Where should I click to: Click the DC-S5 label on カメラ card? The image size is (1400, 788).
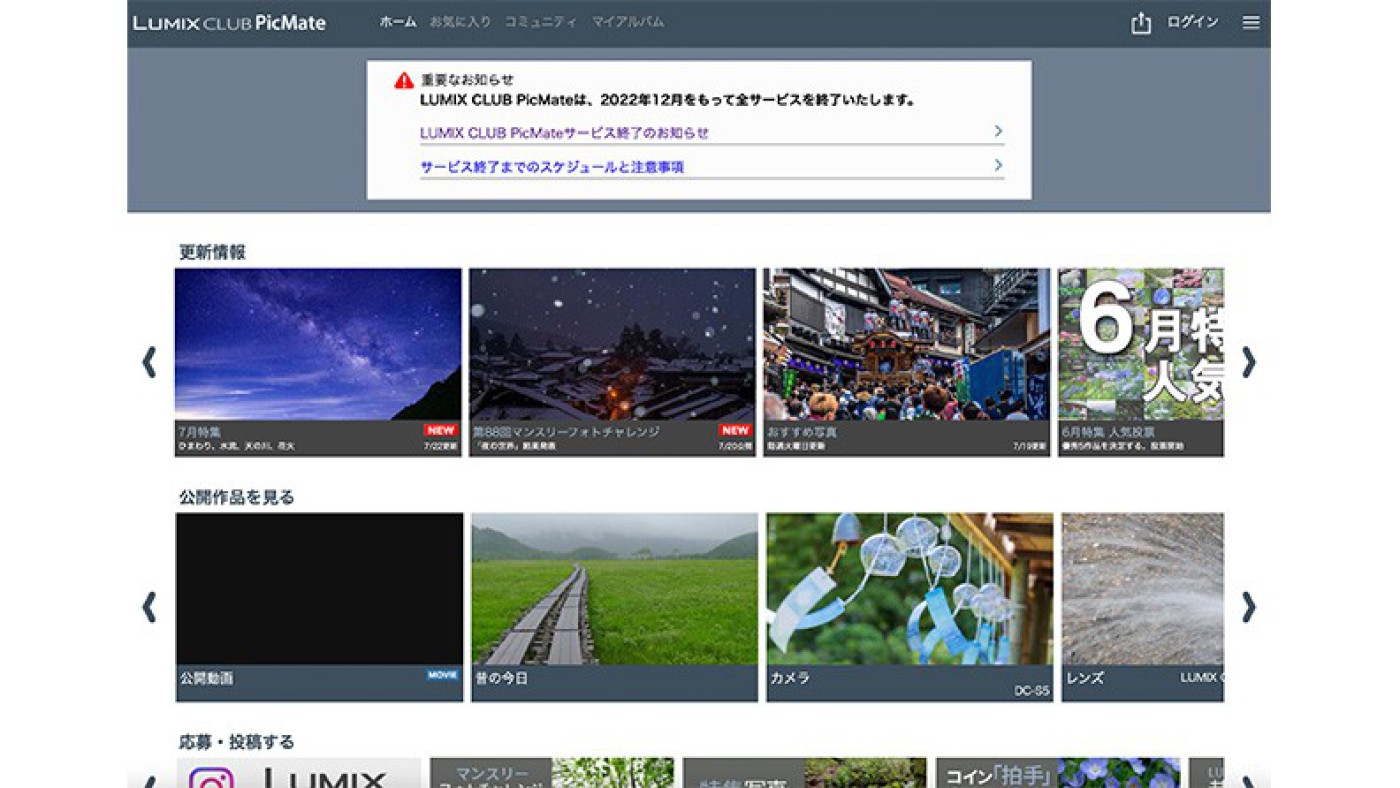click(1031, 691)
